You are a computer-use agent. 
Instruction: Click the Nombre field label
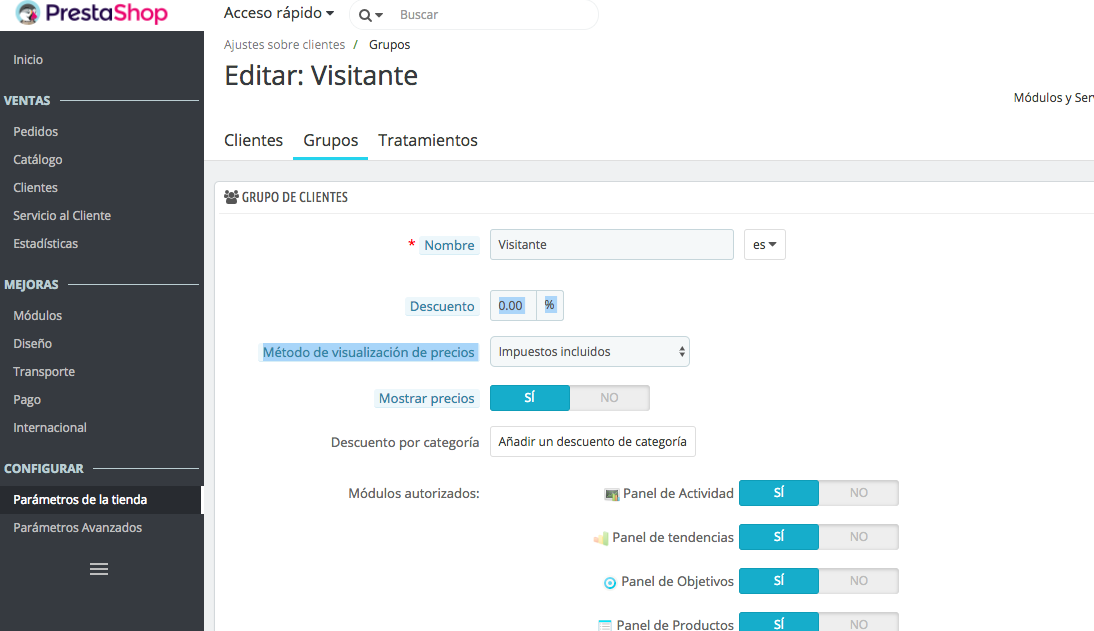click(x=449, y=246)
